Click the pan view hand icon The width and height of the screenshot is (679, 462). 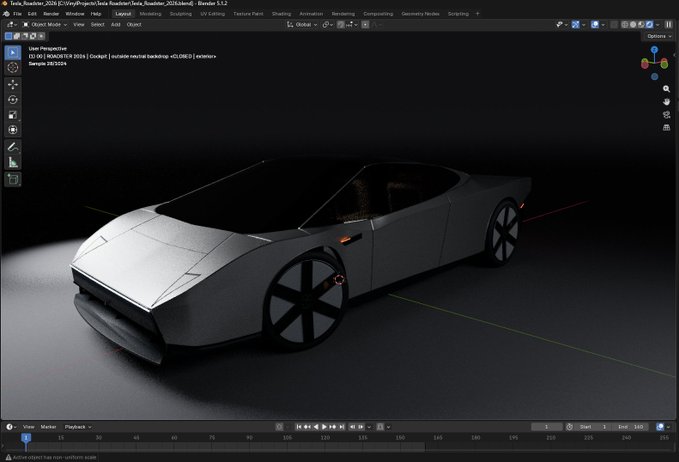tap(666, 102)
